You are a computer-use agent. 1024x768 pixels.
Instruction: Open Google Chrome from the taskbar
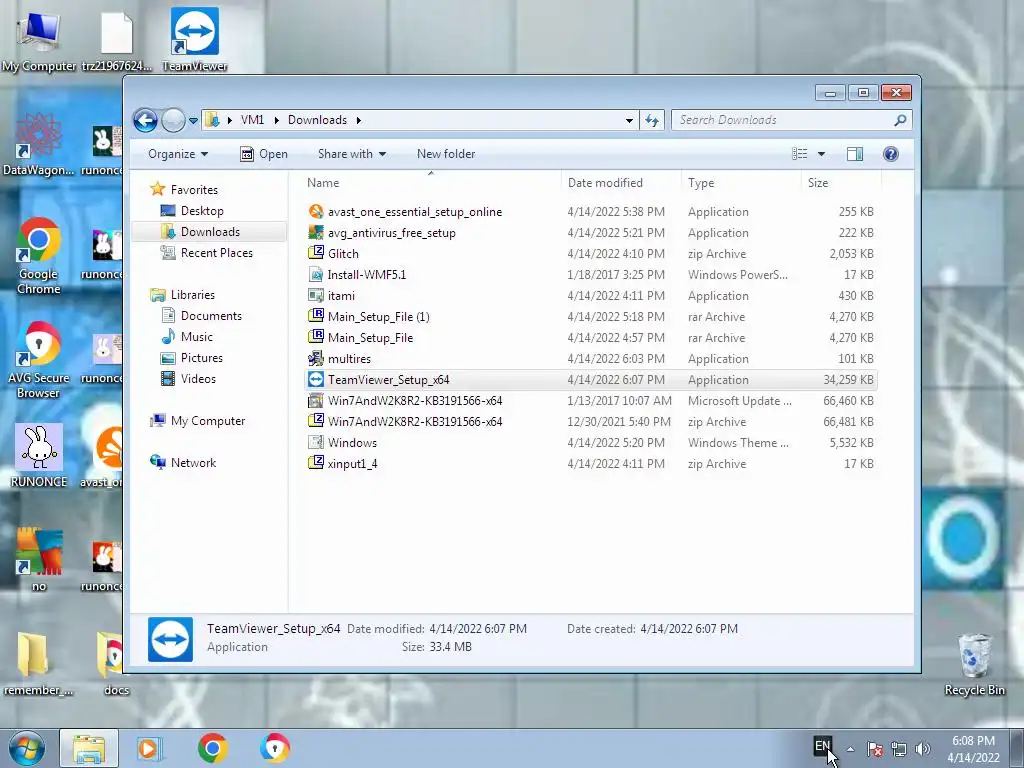pyautogui.click(x=212, y=748)
